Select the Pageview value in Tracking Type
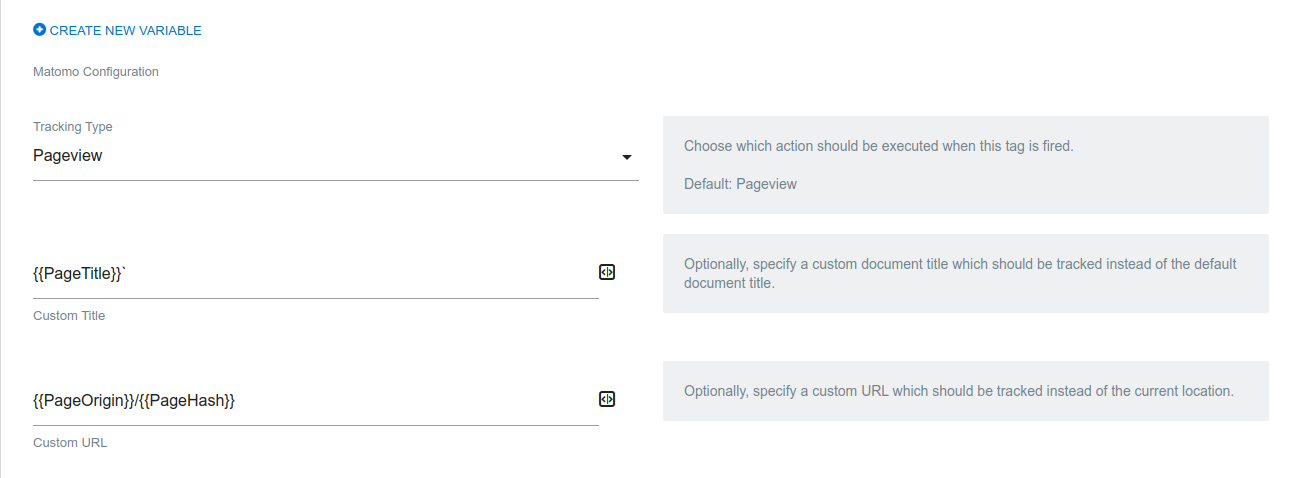The width and height of the screenshot is (1300, 478). 68,156
